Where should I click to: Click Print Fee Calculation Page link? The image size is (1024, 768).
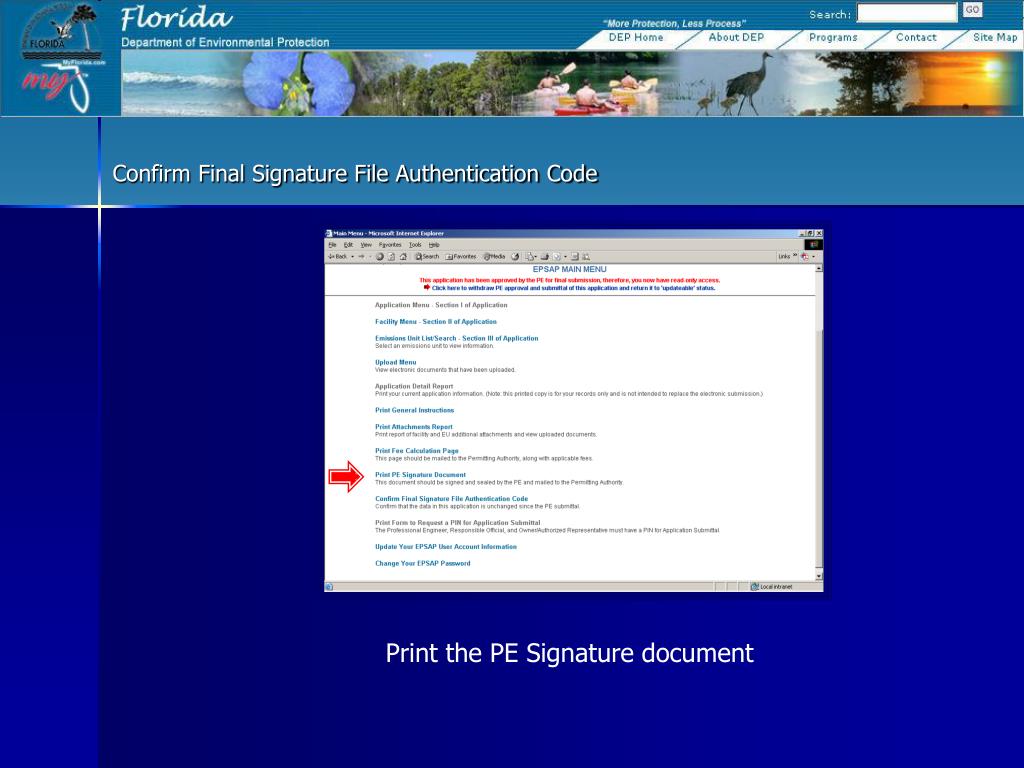[417, 451]
